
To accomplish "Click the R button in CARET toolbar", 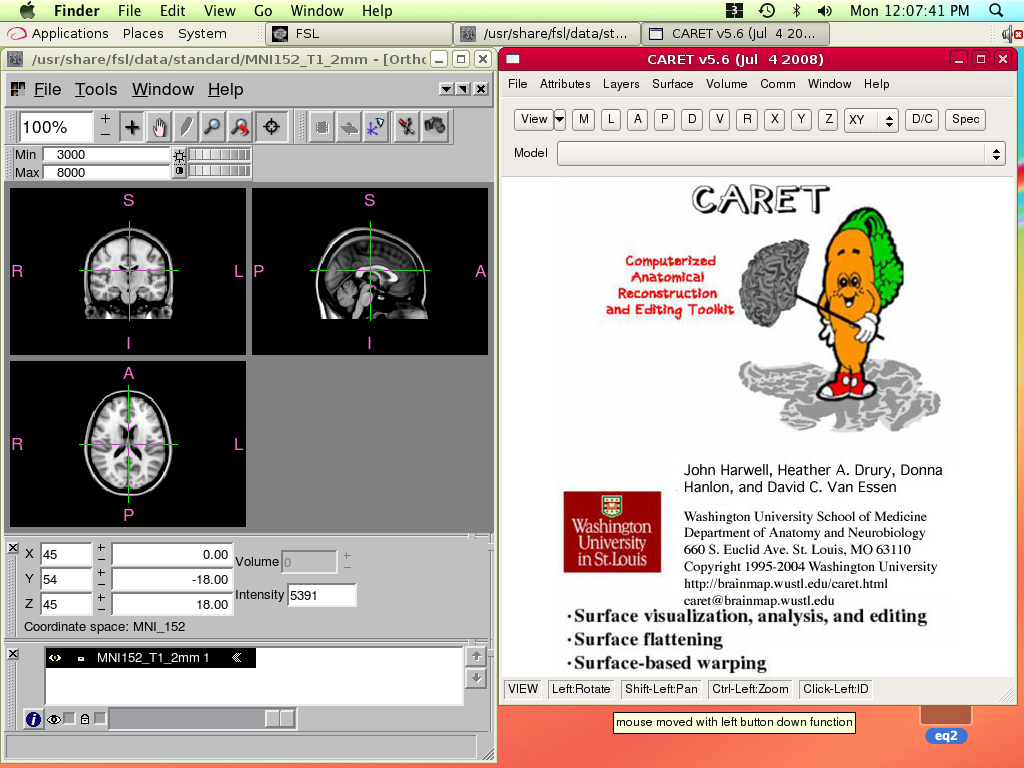I will (747, 120).
